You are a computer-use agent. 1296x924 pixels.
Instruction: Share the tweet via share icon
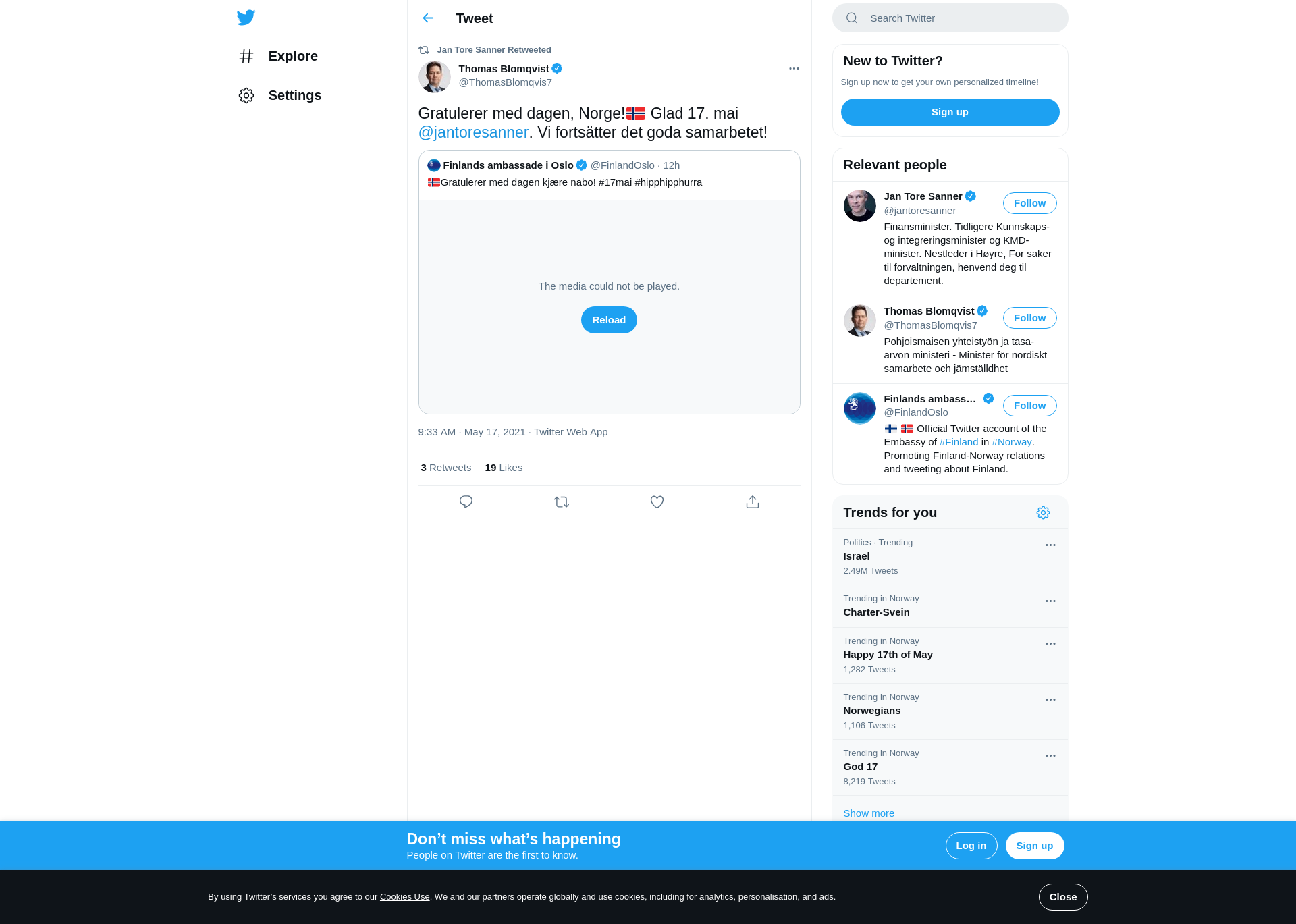[753, 501]
